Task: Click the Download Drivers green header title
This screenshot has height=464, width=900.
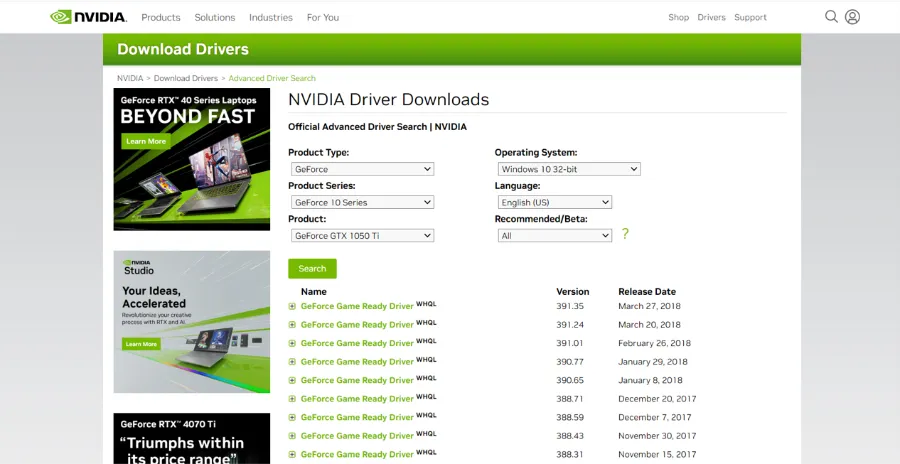Action: (183, 49)
